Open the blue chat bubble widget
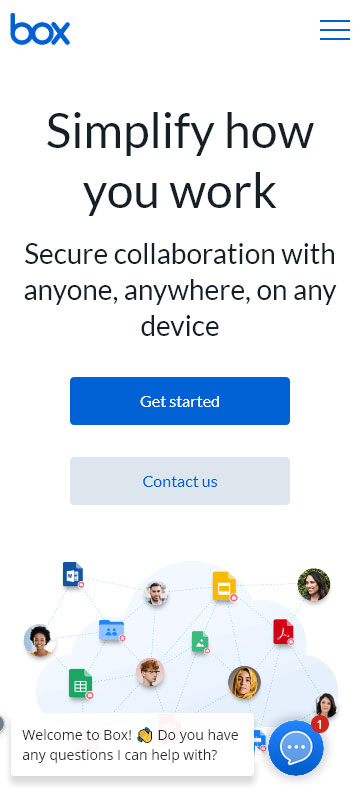 296,748
